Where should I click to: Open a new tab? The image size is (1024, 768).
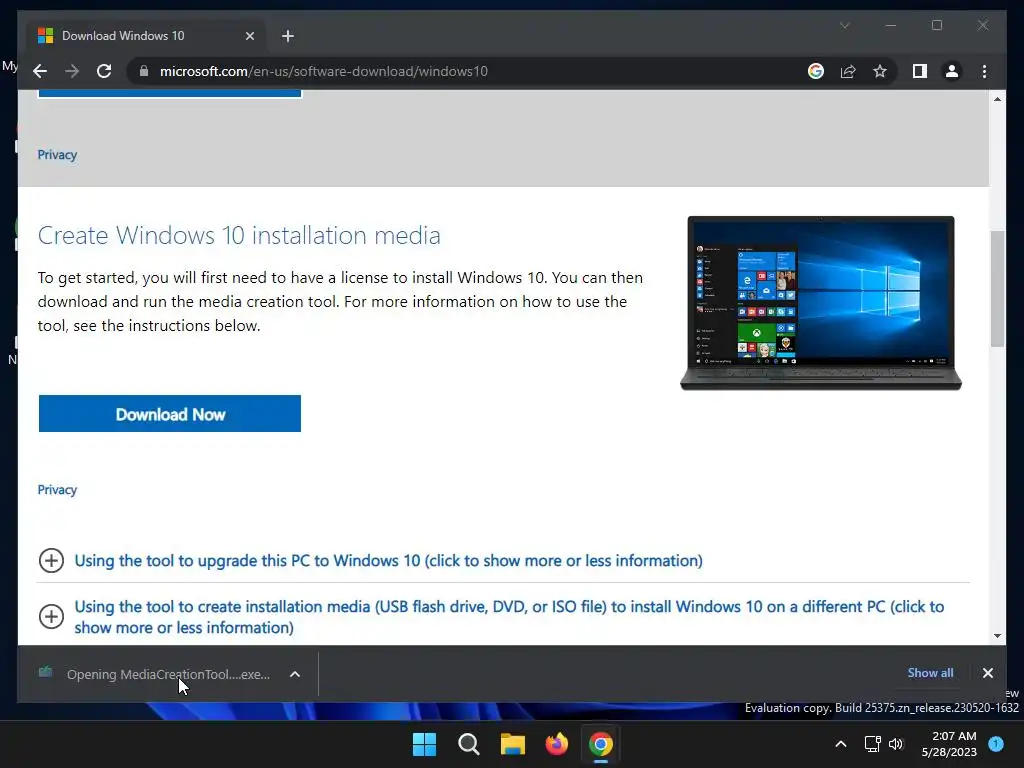coord(288,36)
